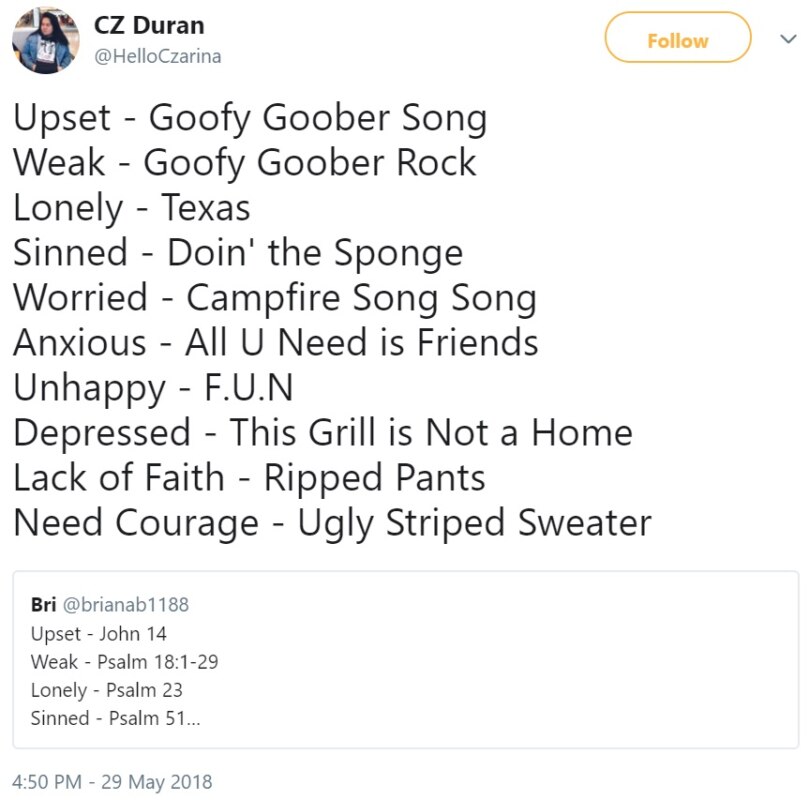Visit the @HelloCzarina handle link
Screen dimensions: 809x800
click(157, 56)
